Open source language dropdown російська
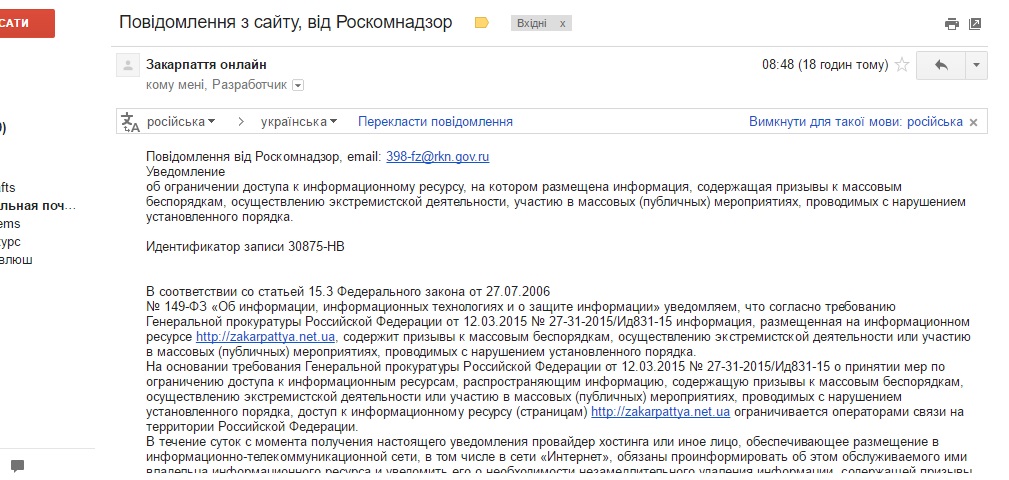Screen dimensions: 1009x480 click(x=181, y=122)
